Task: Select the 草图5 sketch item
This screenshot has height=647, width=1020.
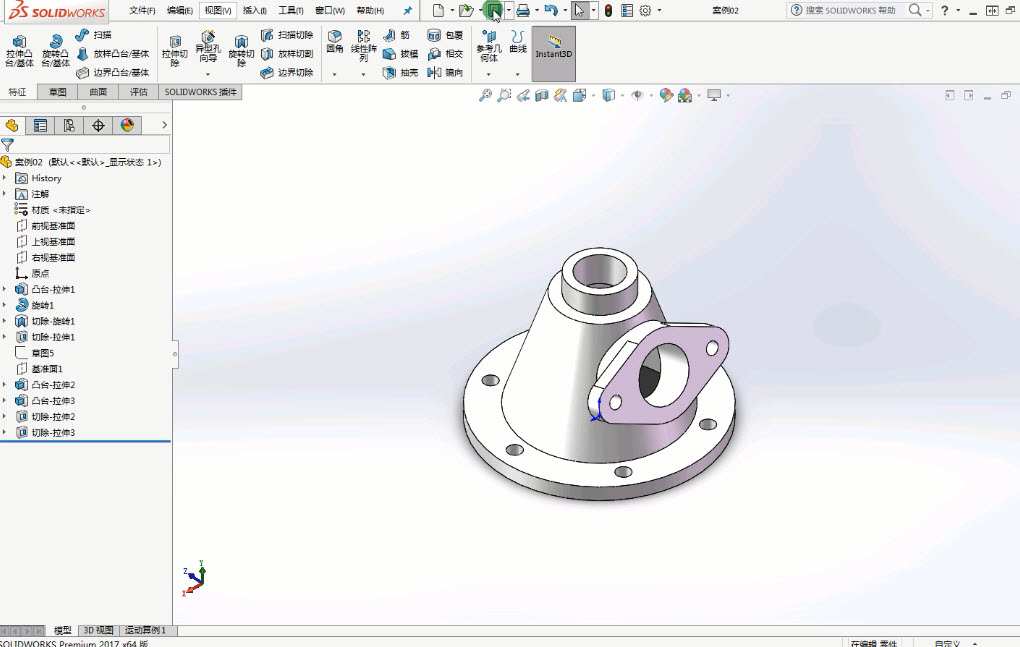Action: tap(35, 352)
